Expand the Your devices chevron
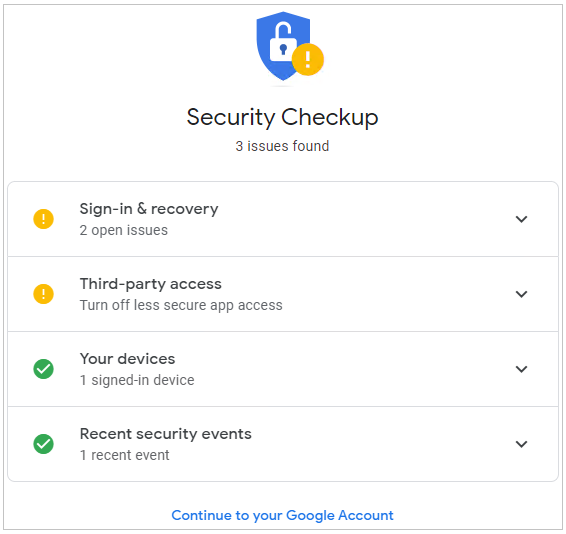This screenshot has width=566, height=534. click(521, 369)
